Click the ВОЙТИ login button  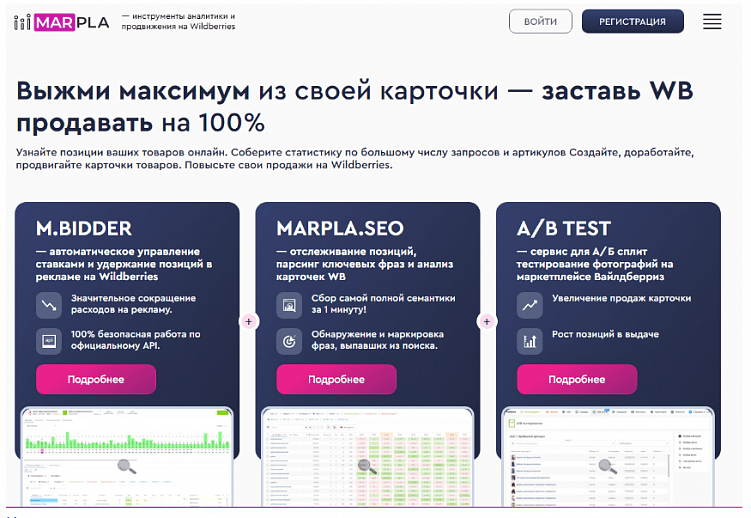click(x=540, y=22)
